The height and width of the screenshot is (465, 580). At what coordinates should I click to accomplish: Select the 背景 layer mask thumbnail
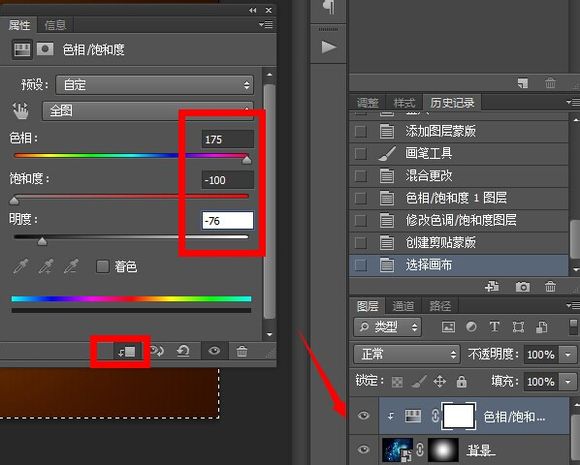[443, 450]
